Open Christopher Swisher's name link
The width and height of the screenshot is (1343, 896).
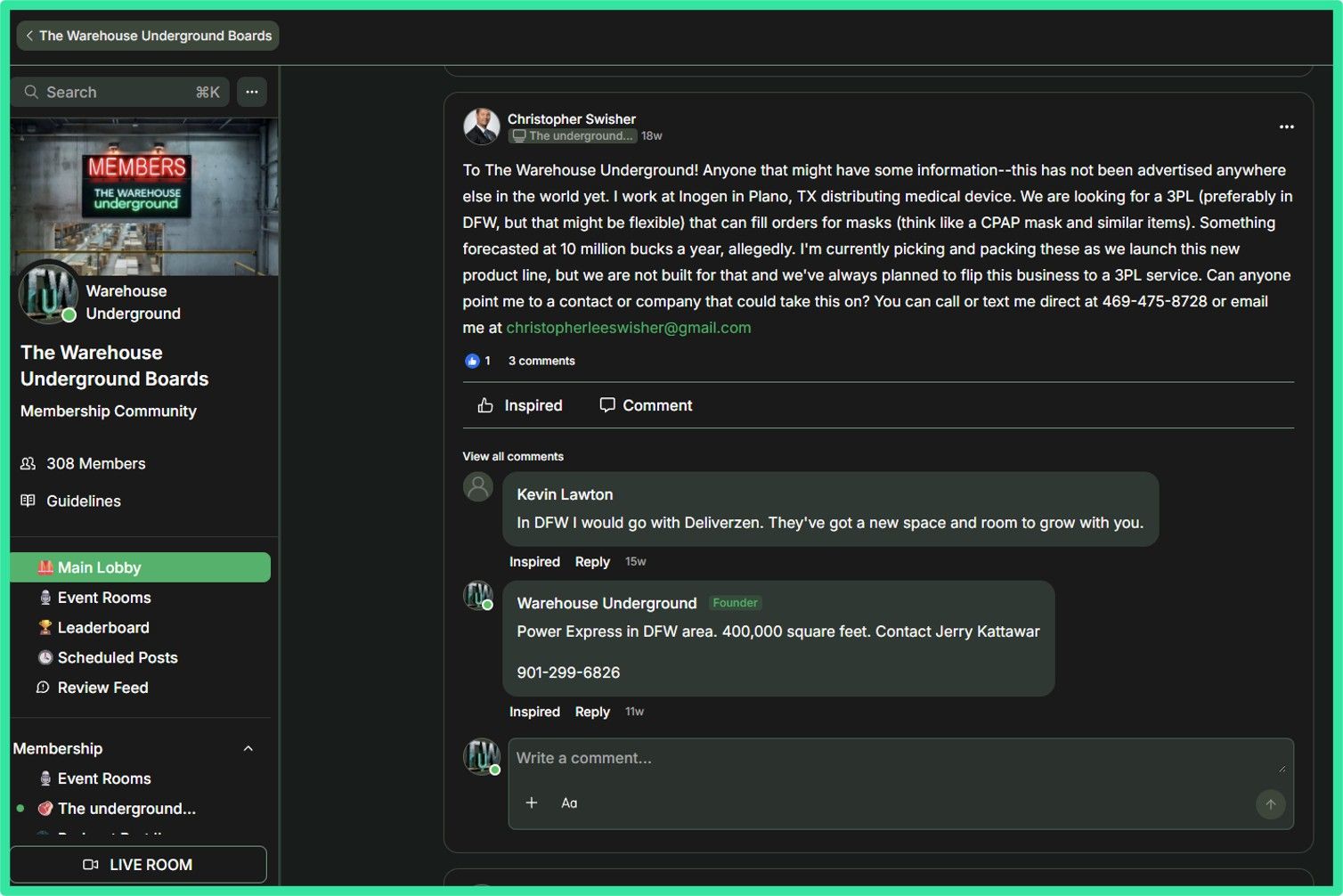tap(572, 118)
